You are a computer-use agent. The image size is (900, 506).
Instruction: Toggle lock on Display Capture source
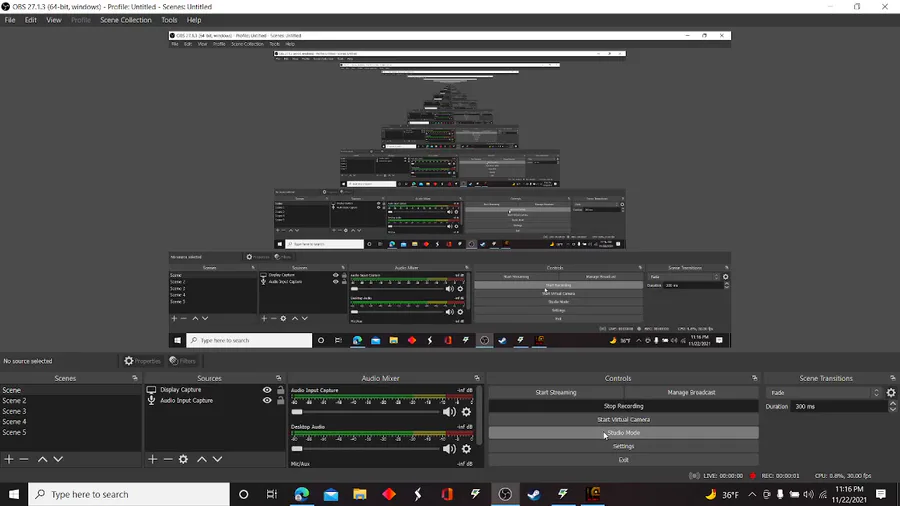pos(280,390)
